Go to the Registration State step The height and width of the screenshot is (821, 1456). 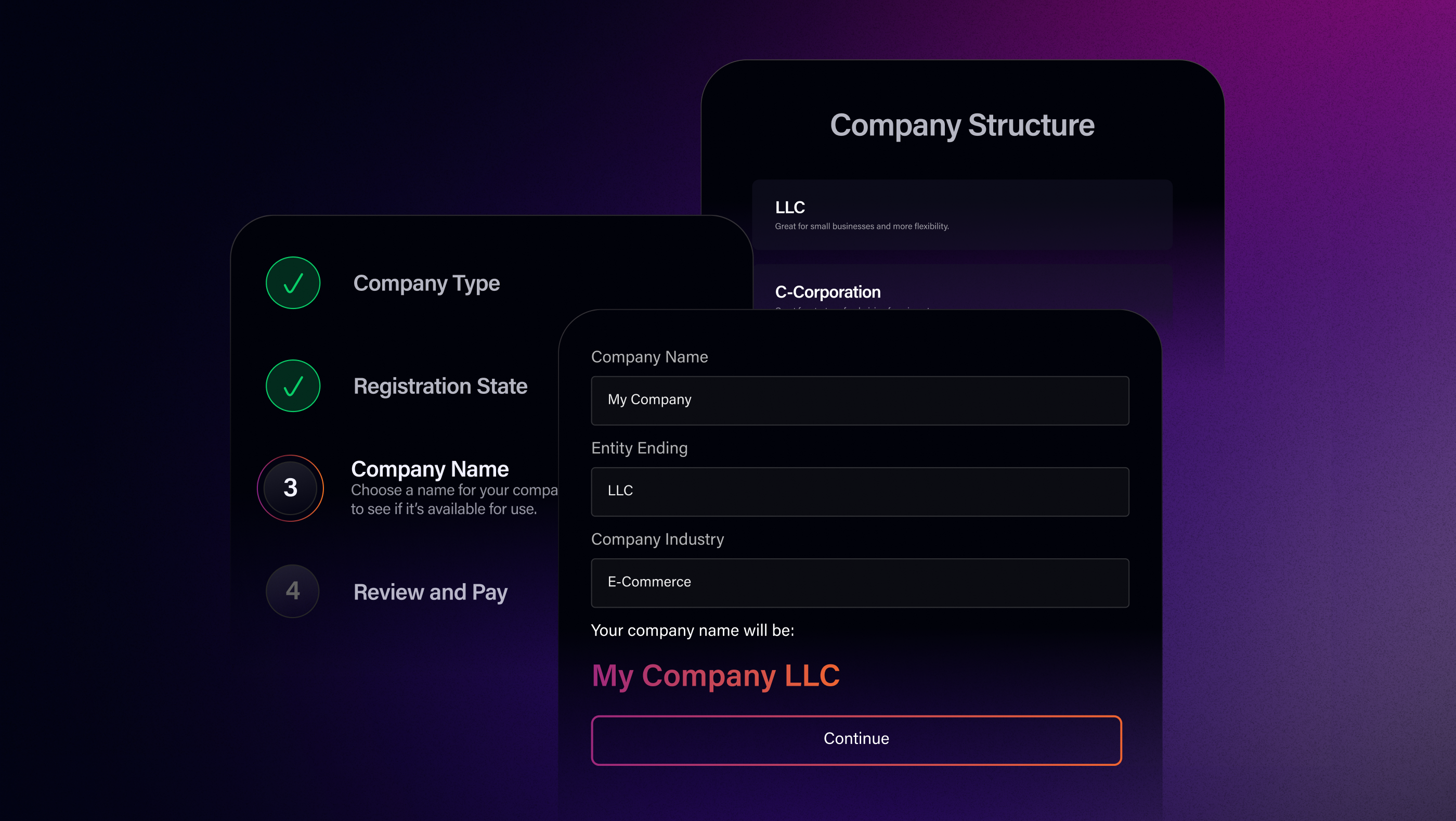pos(440,386)
